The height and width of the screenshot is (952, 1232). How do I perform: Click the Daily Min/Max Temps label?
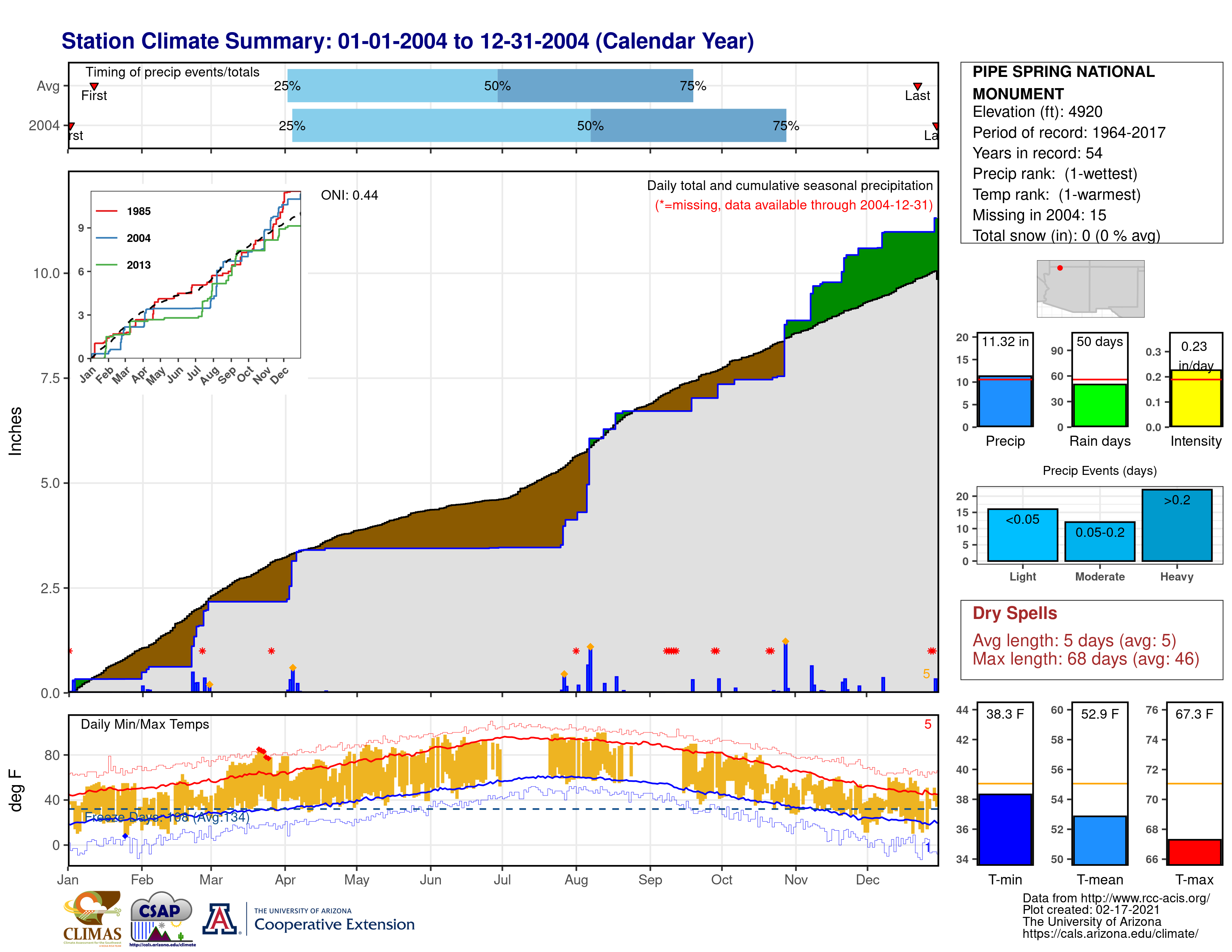coord(144,724)
